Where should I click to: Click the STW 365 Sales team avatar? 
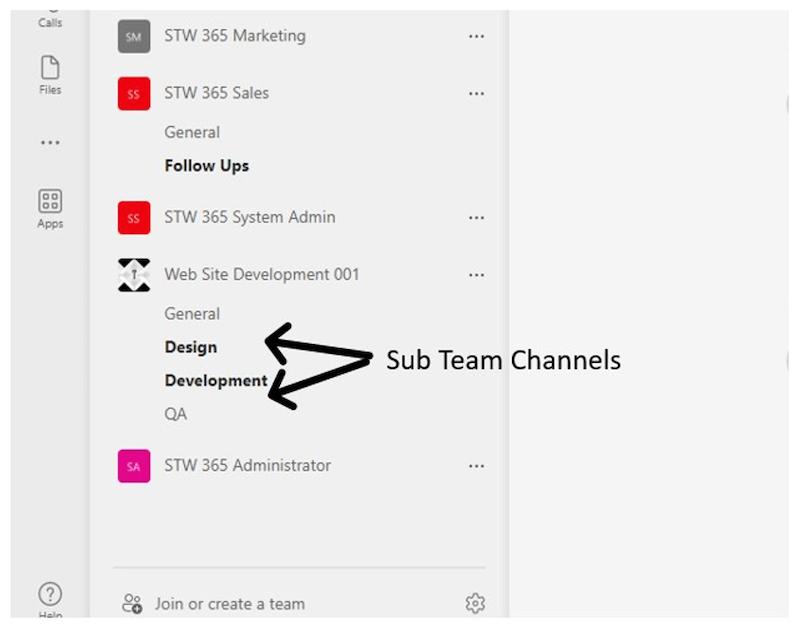133,93
